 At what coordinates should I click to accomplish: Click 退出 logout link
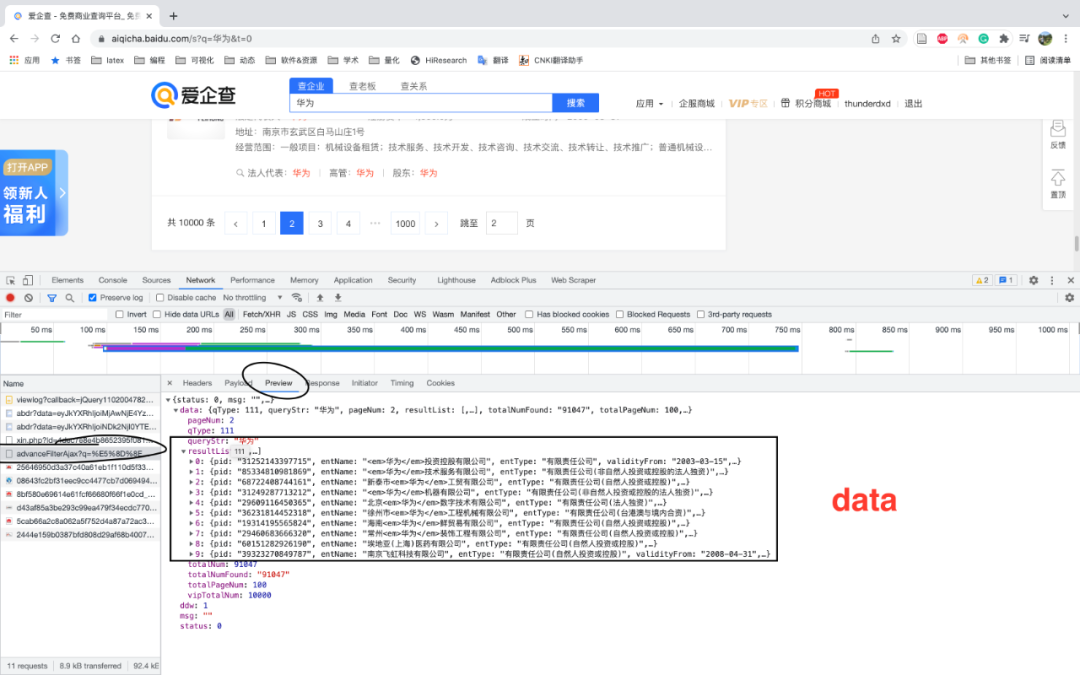point(913,103)
